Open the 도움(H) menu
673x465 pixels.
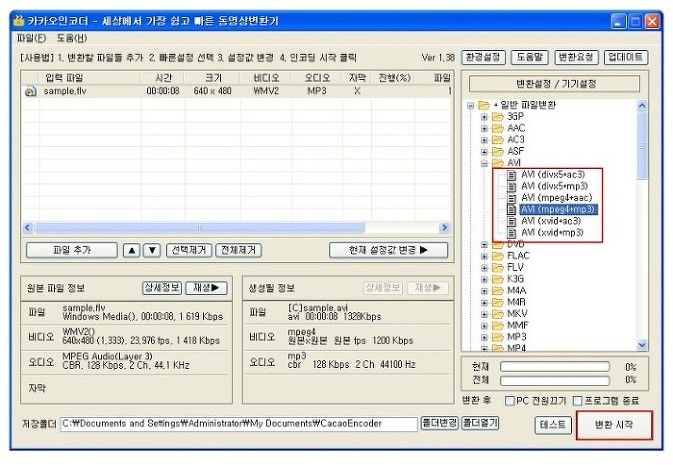coord(72,38)
